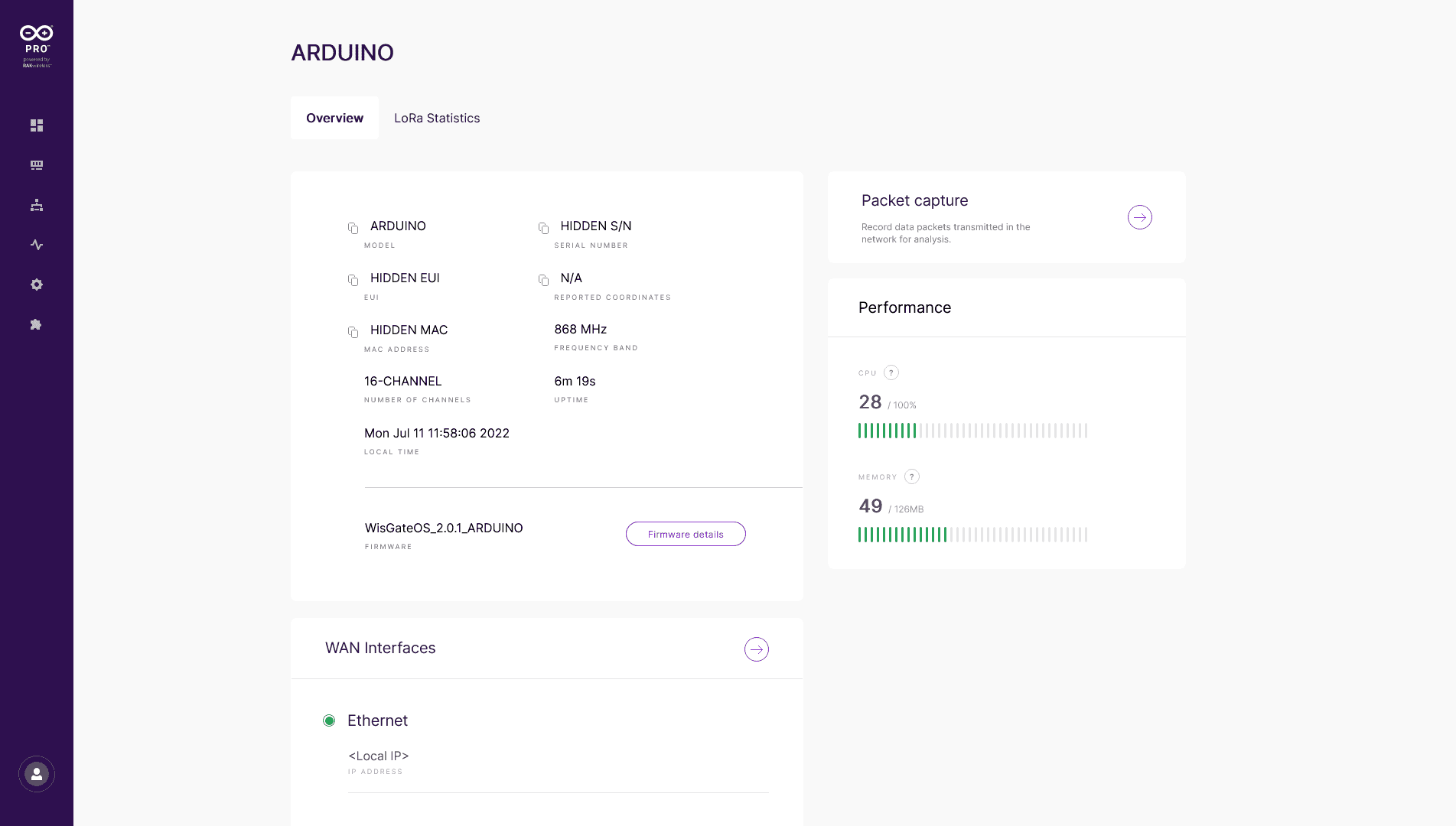1456x826 pixels.
Task: Click the CPU help question mark
Action: 891,372
